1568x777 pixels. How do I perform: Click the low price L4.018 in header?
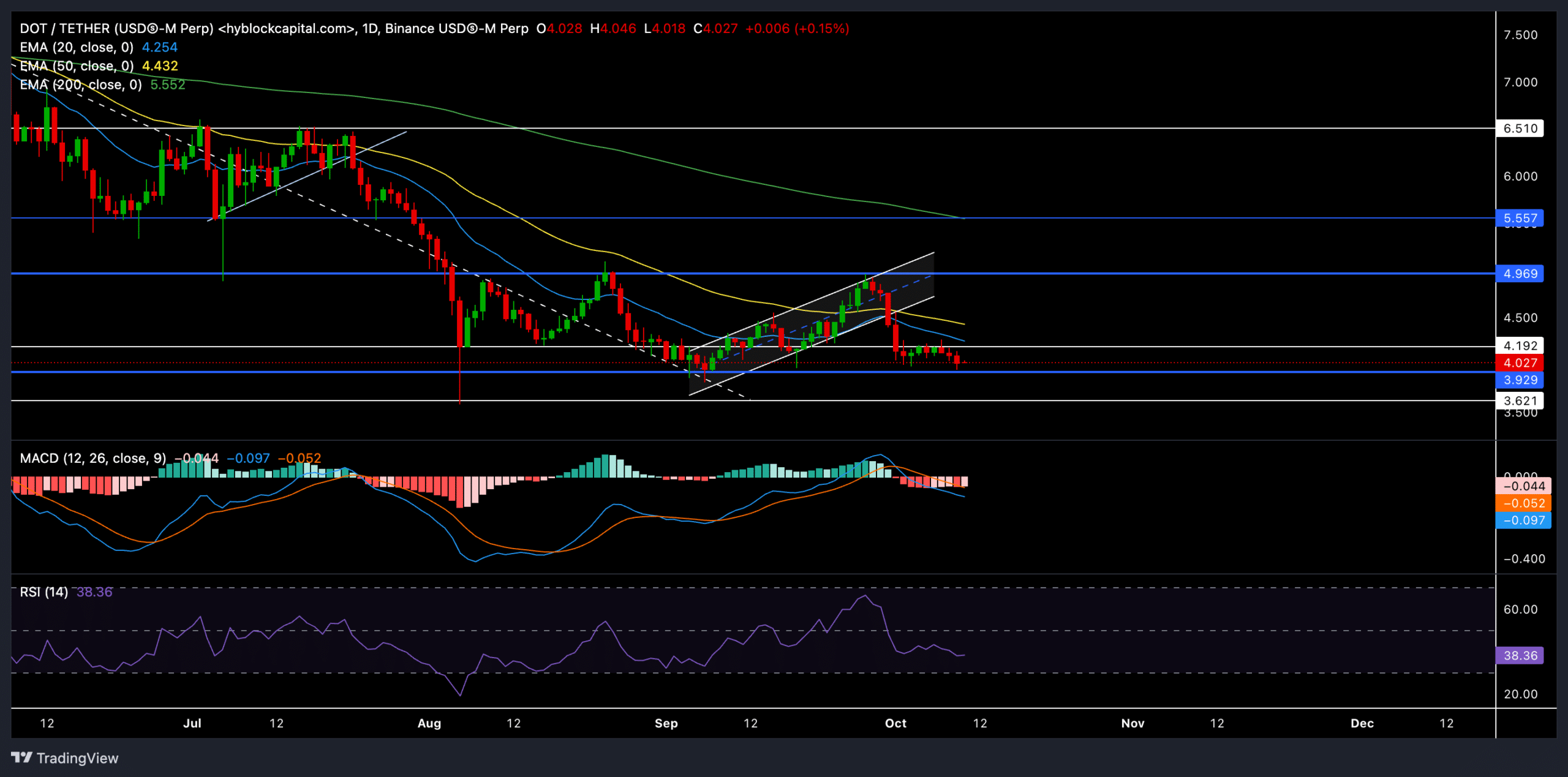(x=665, y=29)
